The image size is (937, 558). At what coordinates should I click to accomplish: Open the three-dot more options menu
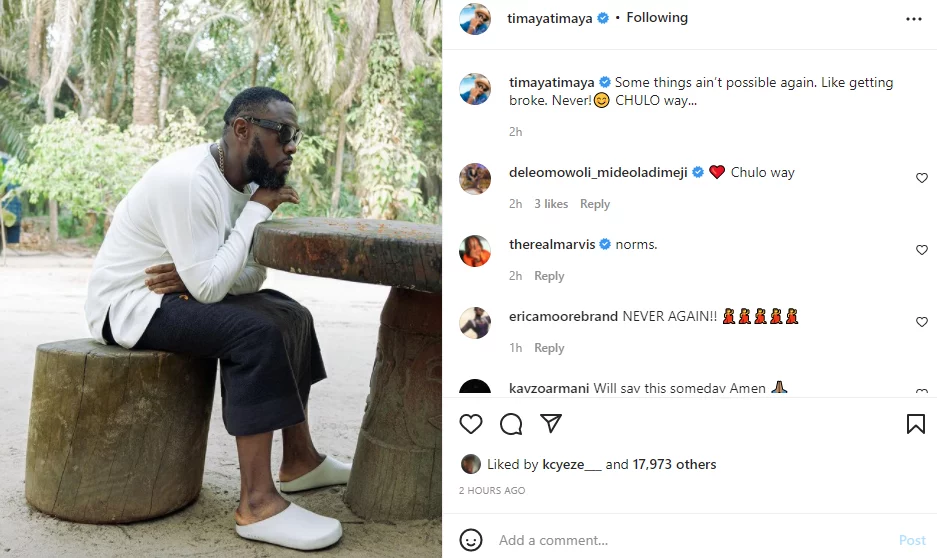(x=914, y=19)
